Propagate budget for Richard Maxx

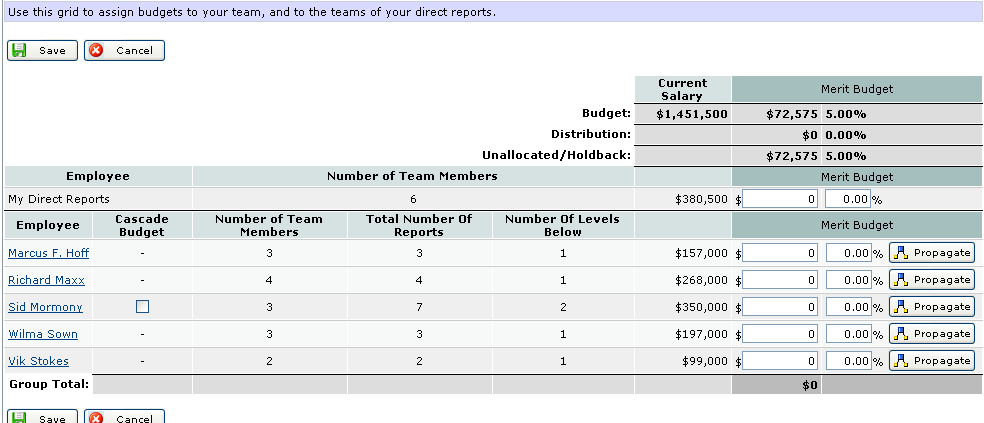pyautogui.click(x=932, y=280)
